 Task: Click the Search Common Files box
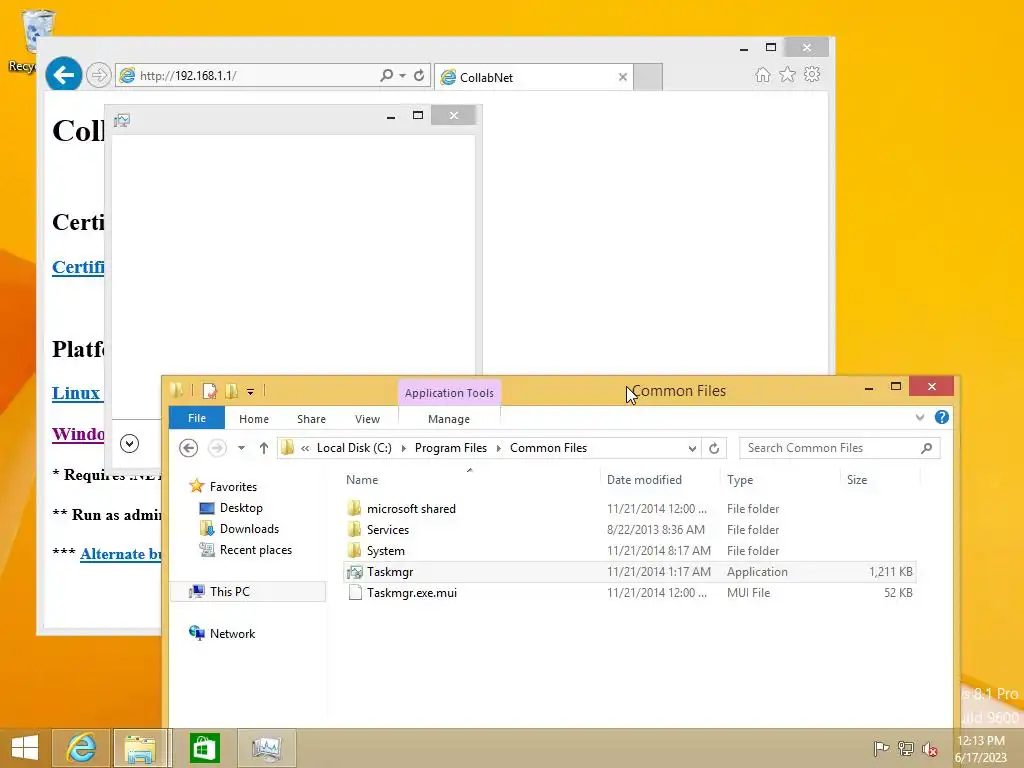pyautogui.click(x=839, y=448)
